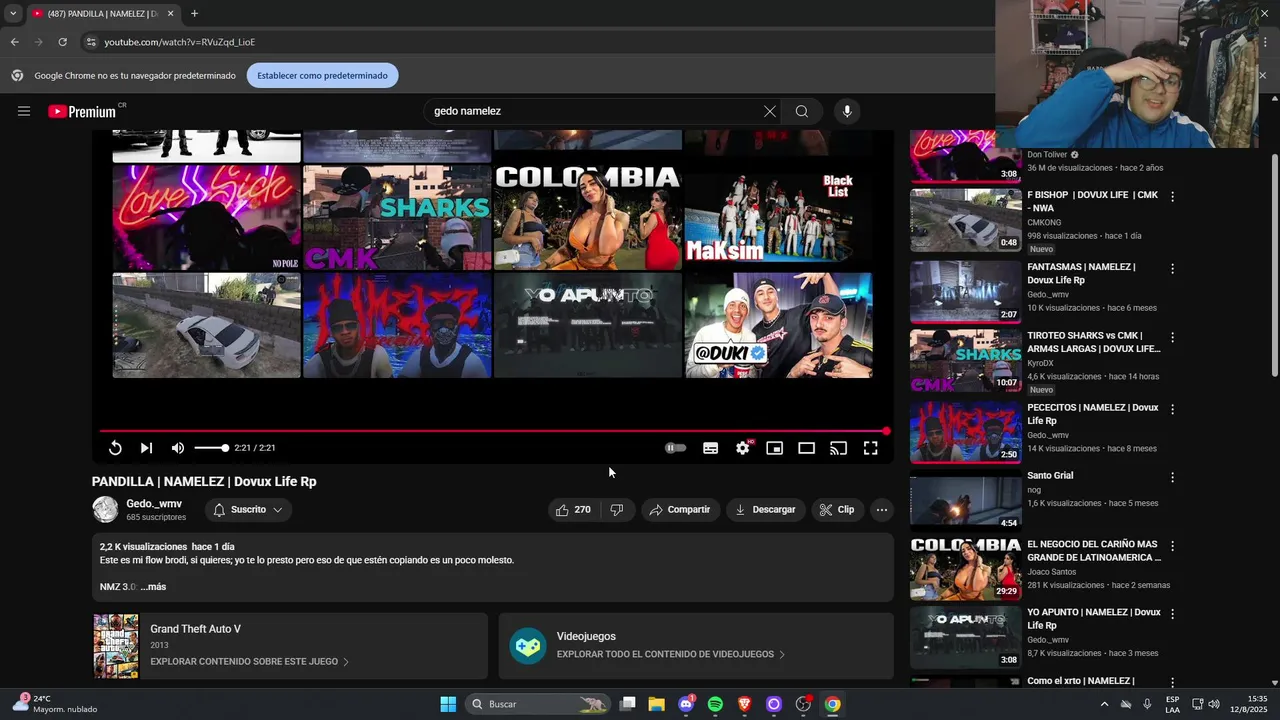The image size is (1280, 720).
Task: Open options for FANTASMAS sidebar video
Action: pyautogui.click(x=1172, y=268)
